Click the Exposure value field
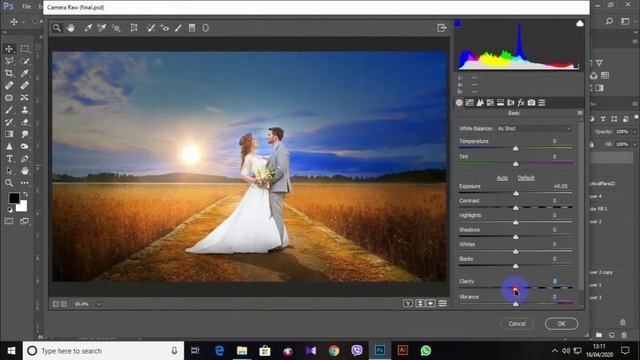Screen dimensions: 640x360 [560, 186]
